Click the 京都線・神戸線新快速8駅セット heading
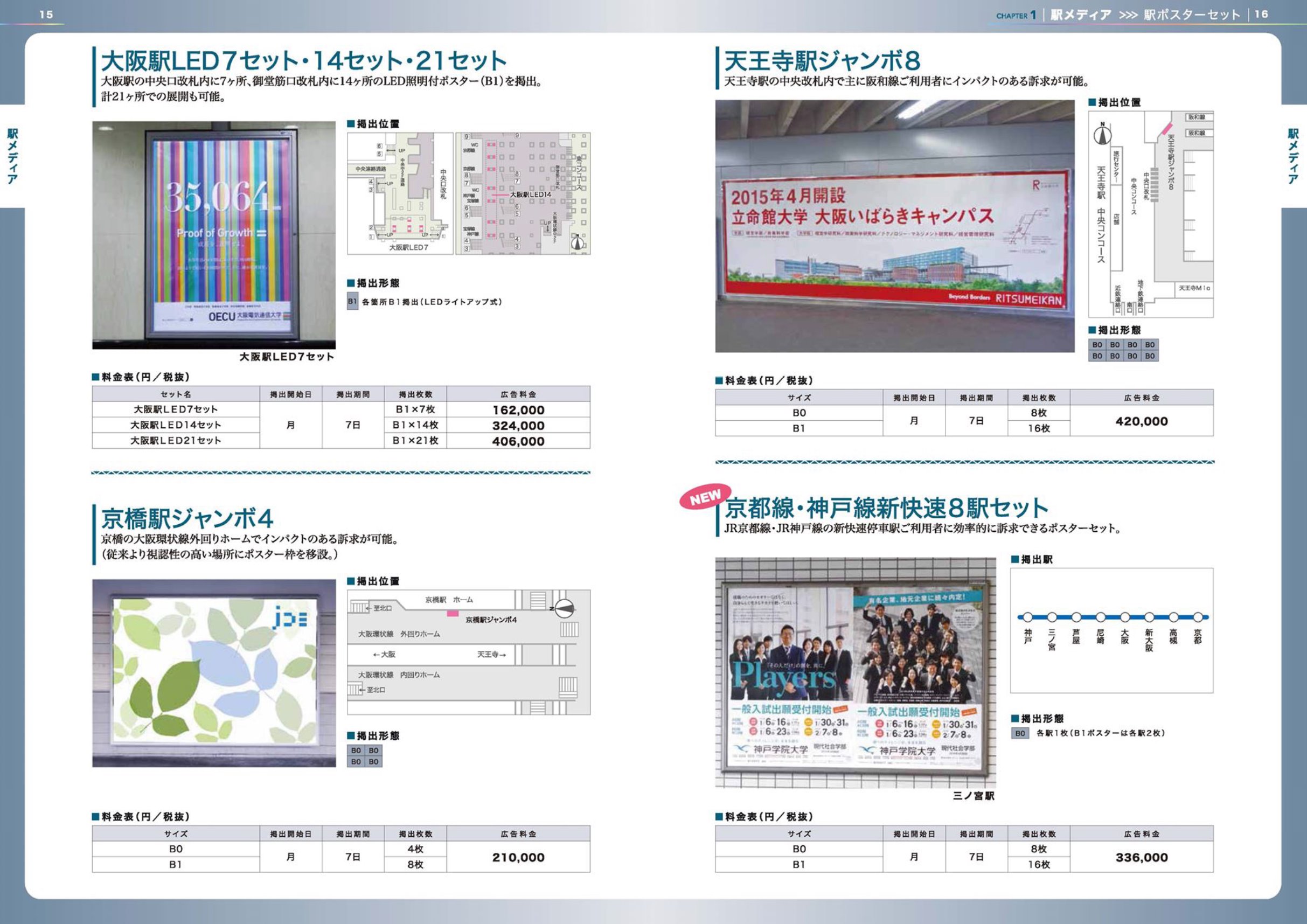 886,508
